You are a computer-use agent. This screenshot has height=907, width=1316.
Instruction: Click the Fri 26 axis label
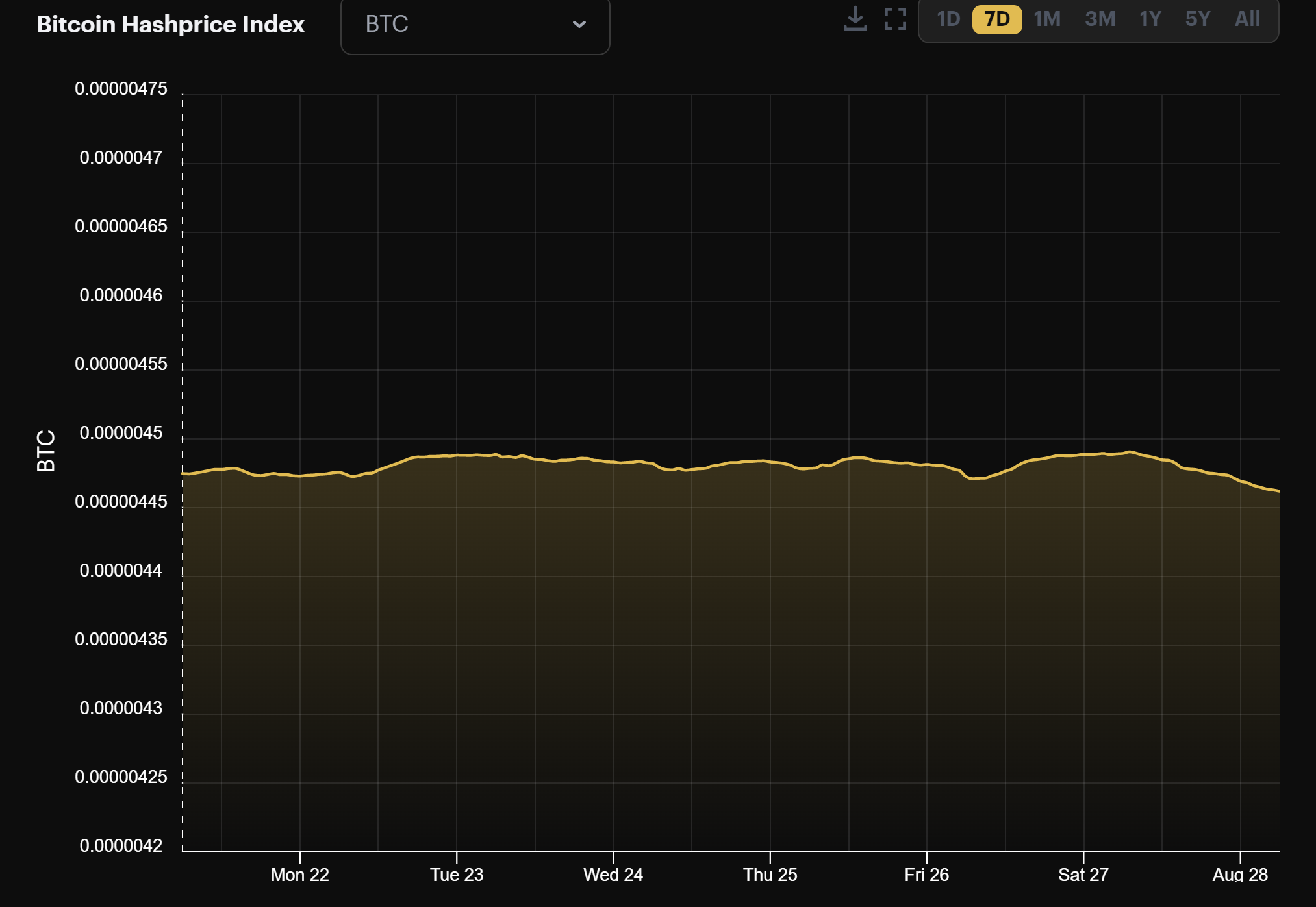click(x=927, y=875)
